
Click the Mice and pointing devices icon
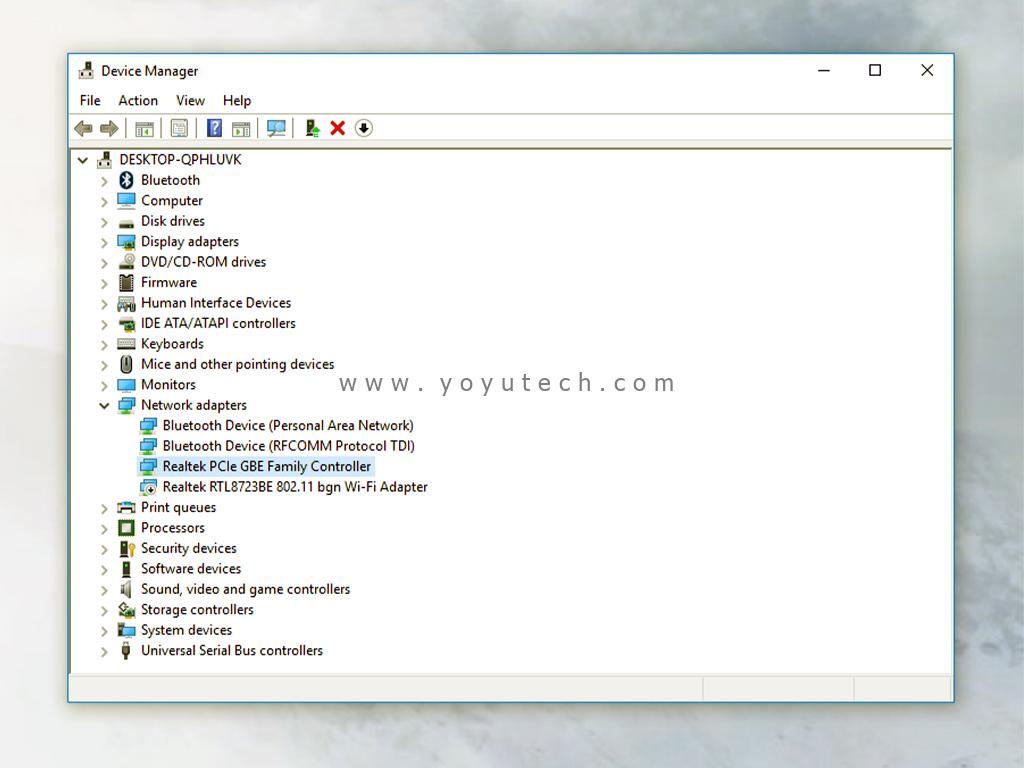point(127,364)
